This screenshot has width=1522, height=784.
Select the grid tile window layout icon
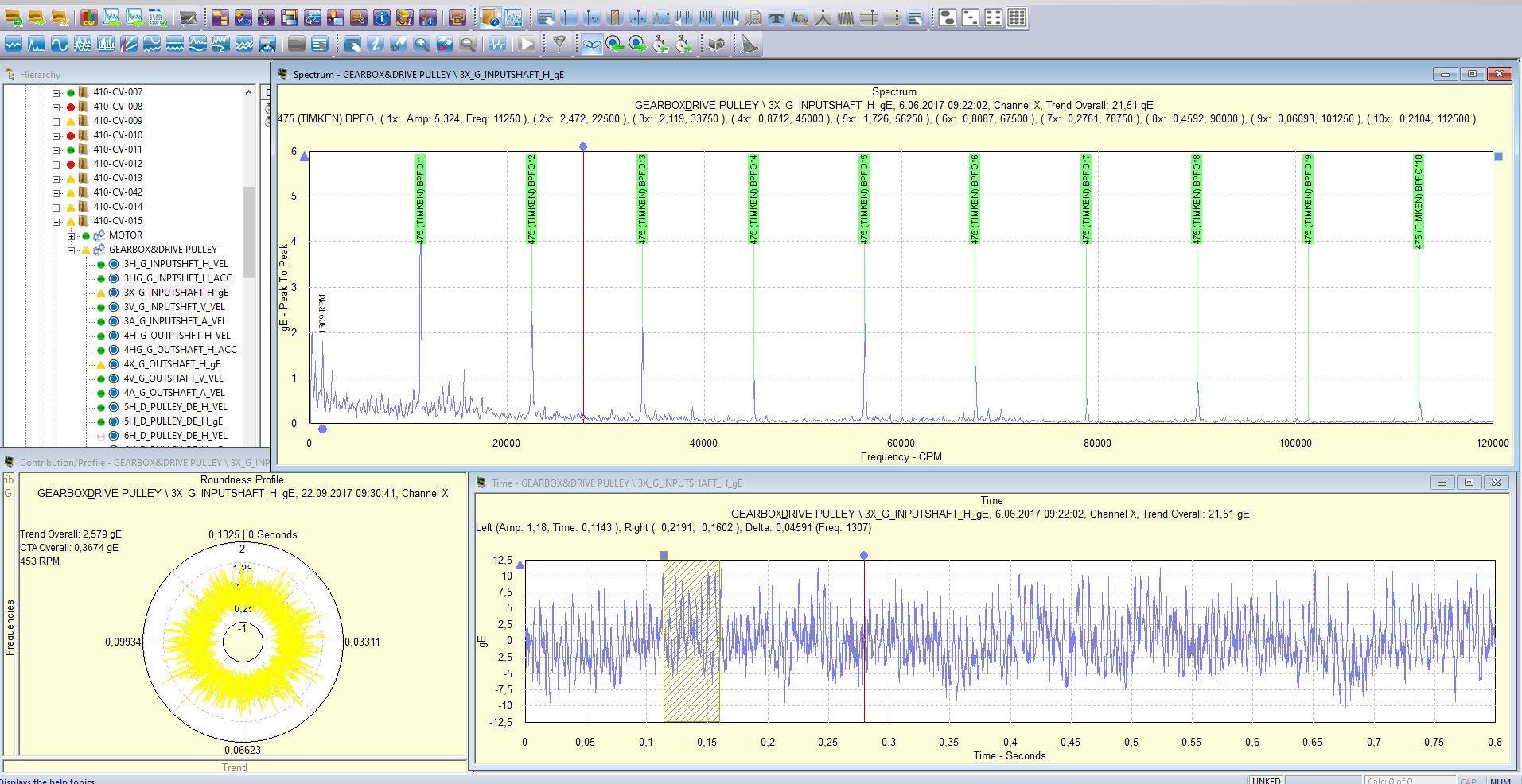click(1017, 17)
